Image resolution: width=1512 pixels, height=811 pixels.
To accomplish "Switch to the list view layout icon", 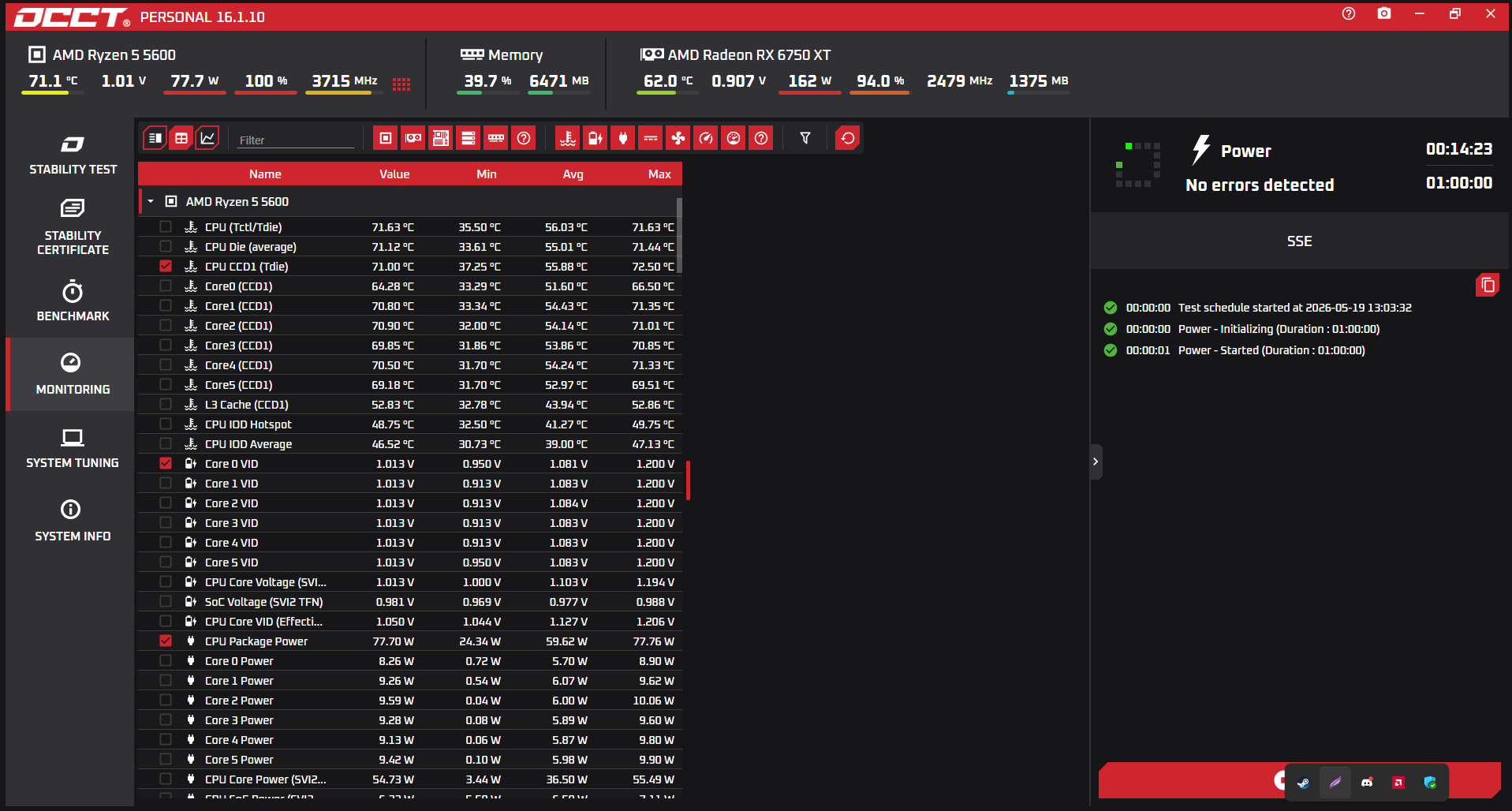I will 155,138.
